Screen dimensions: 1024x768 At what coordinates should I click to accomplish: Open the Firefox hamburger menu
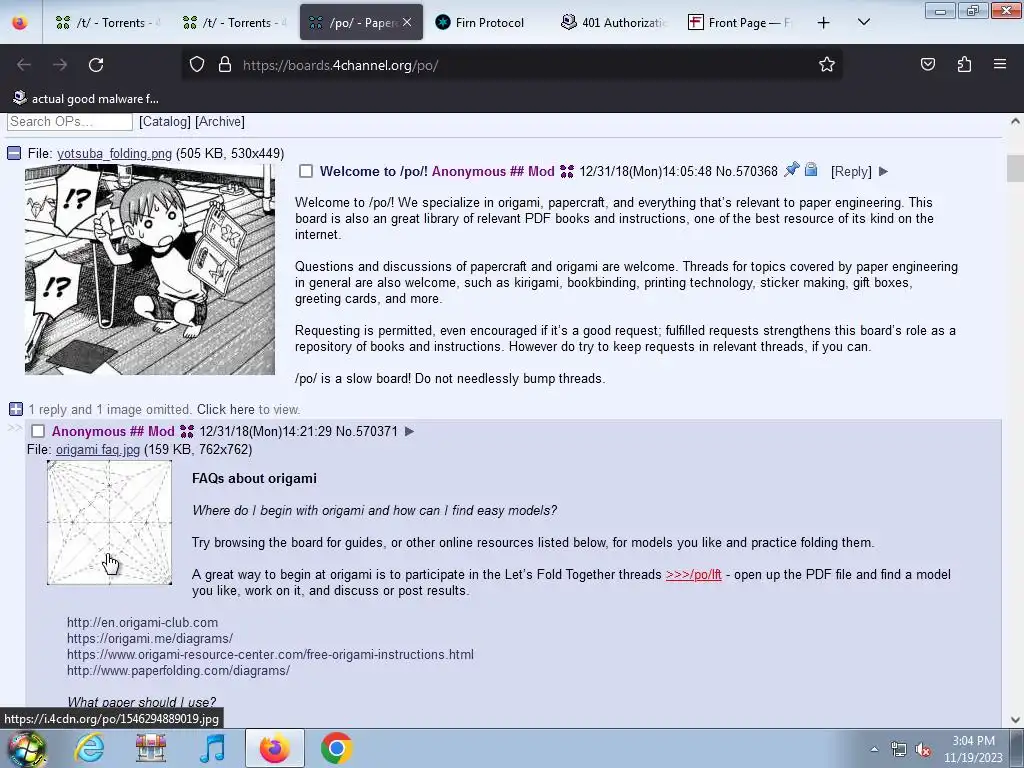[1000, 64]
